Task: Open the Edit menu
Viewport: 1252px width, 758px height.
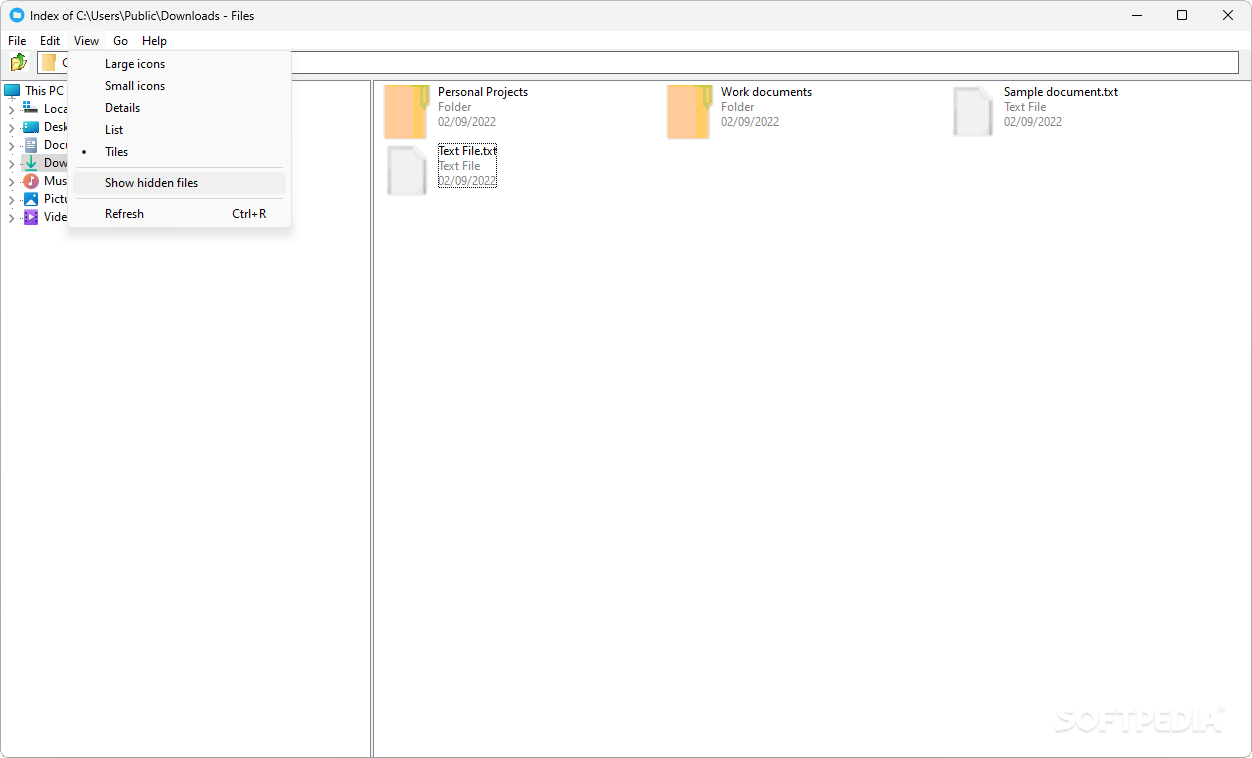Action: (50, 41)
